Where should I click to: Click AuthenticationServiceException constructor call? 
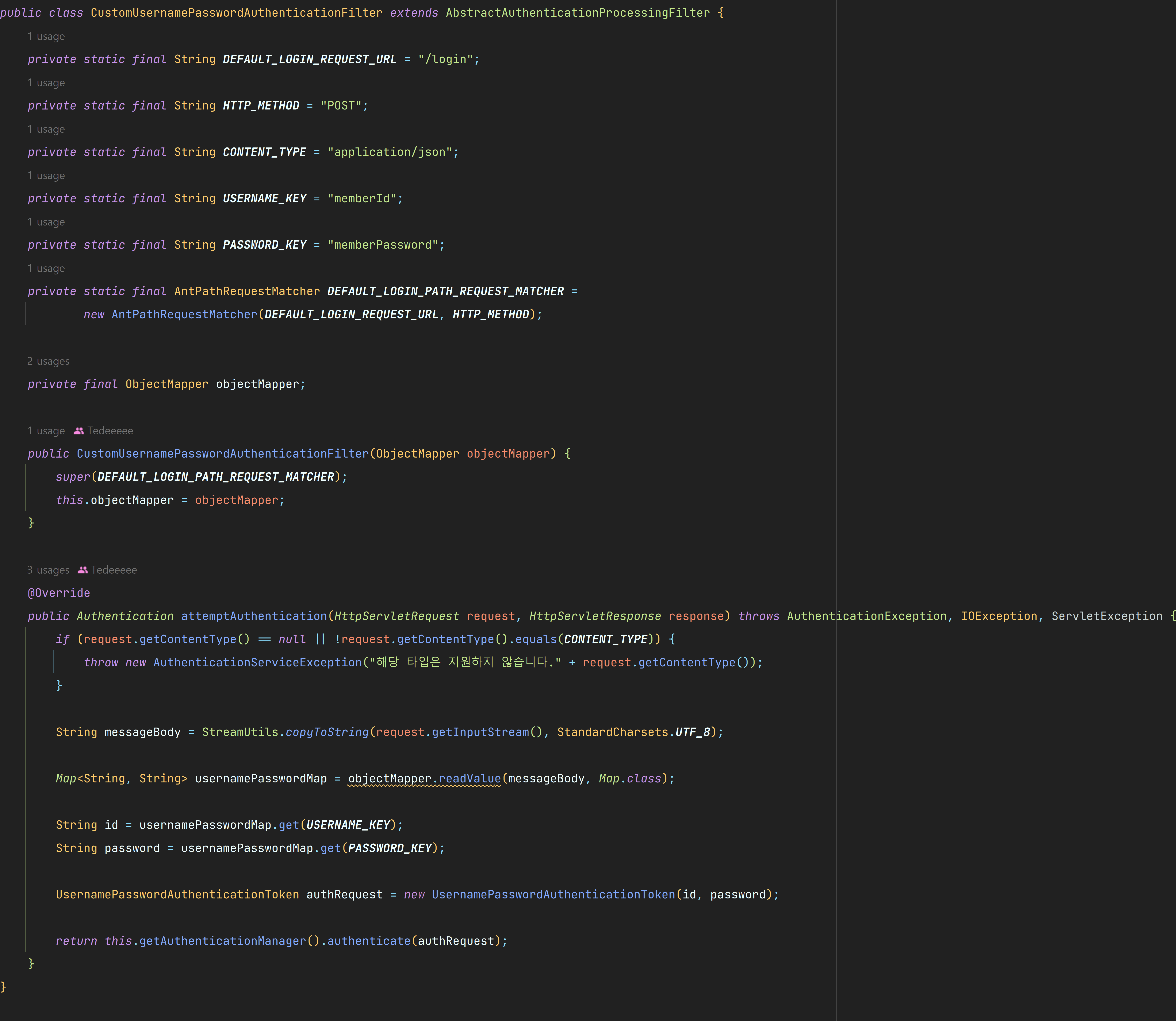point(258,663)
